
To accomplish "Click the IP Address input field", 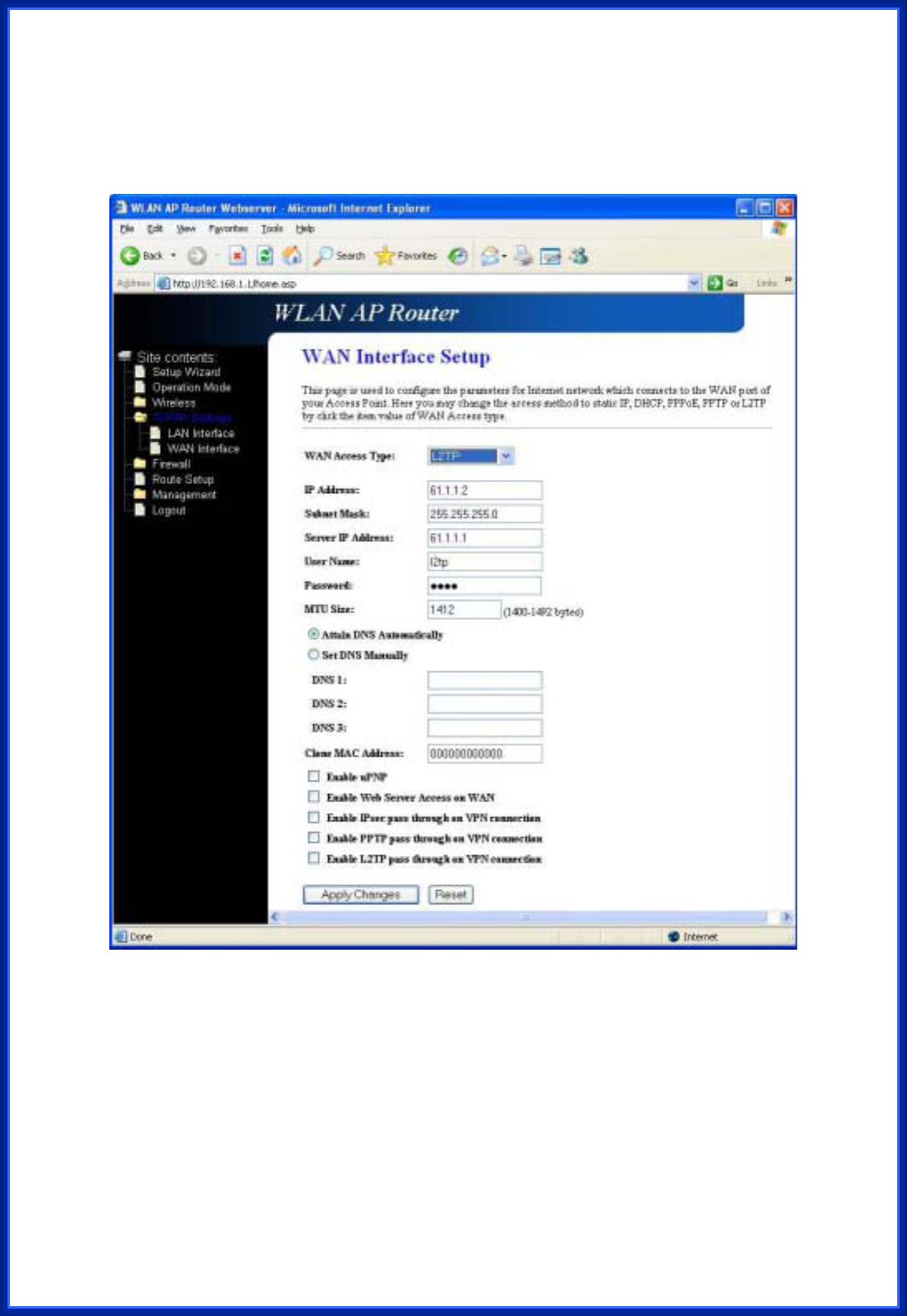I will coord(485,491).
